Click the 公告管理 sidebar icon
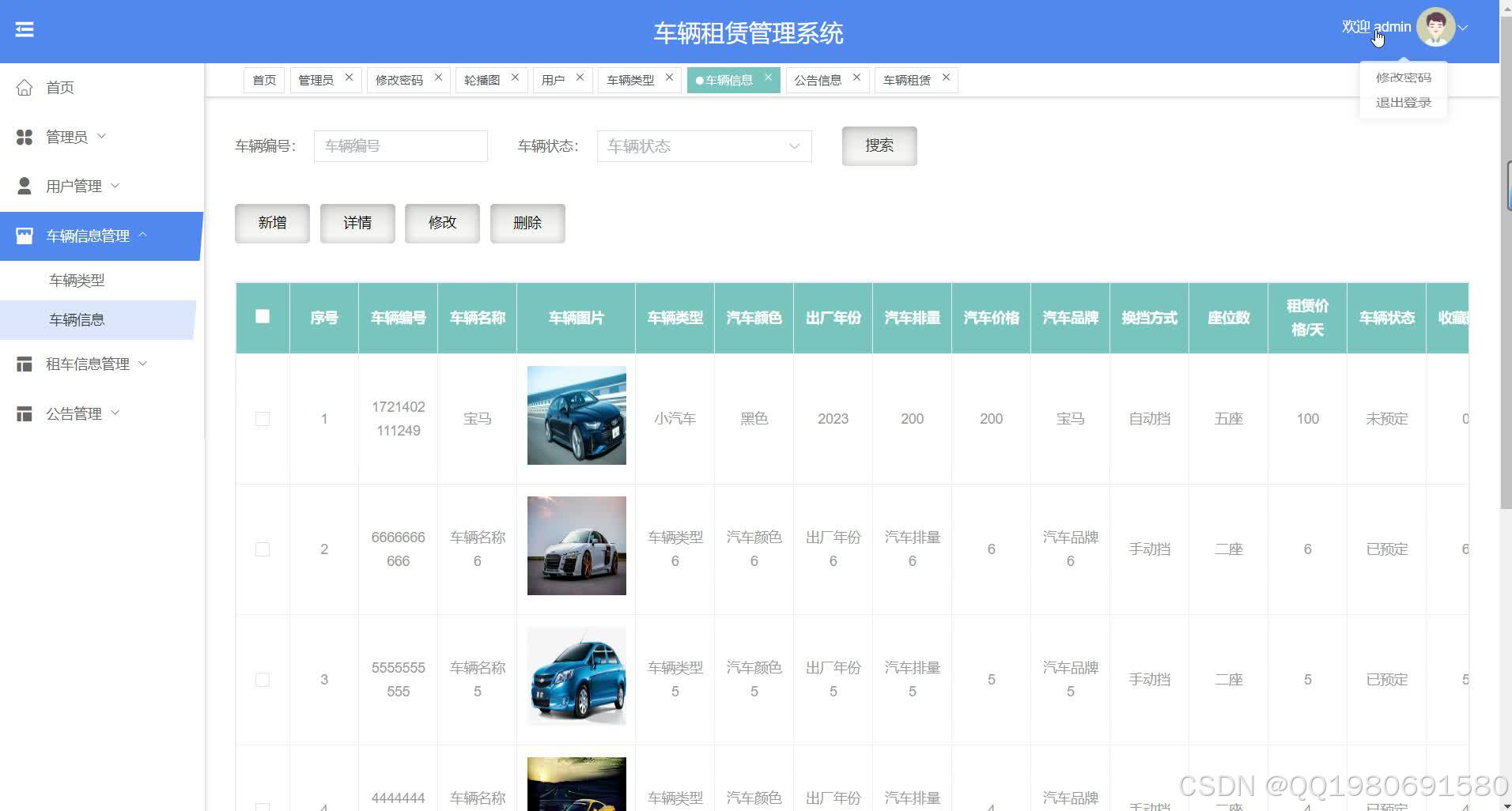Screen dimensions: 1512x811 (25, 412)
